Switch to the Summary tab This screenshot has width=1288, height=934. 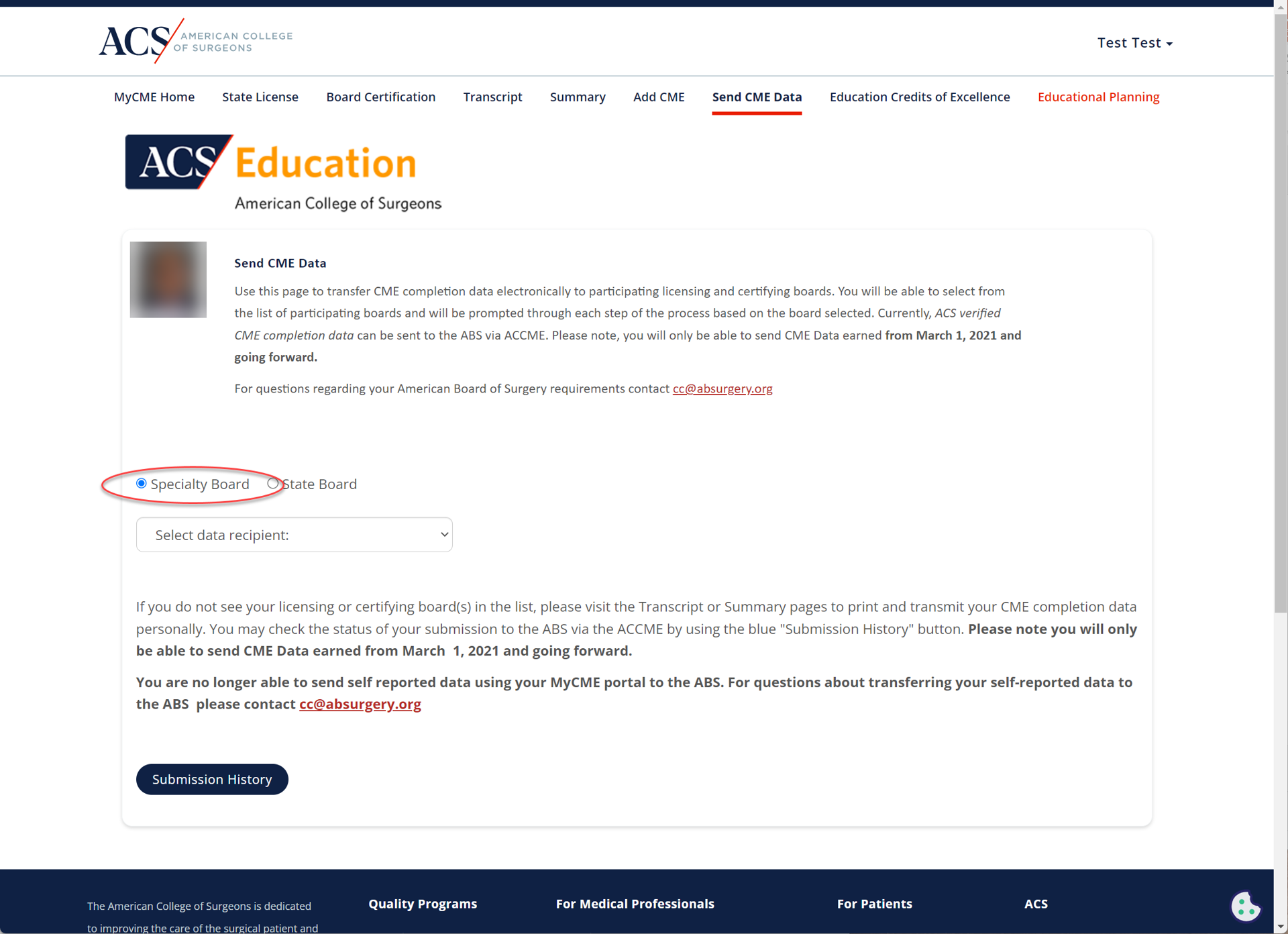577,97
